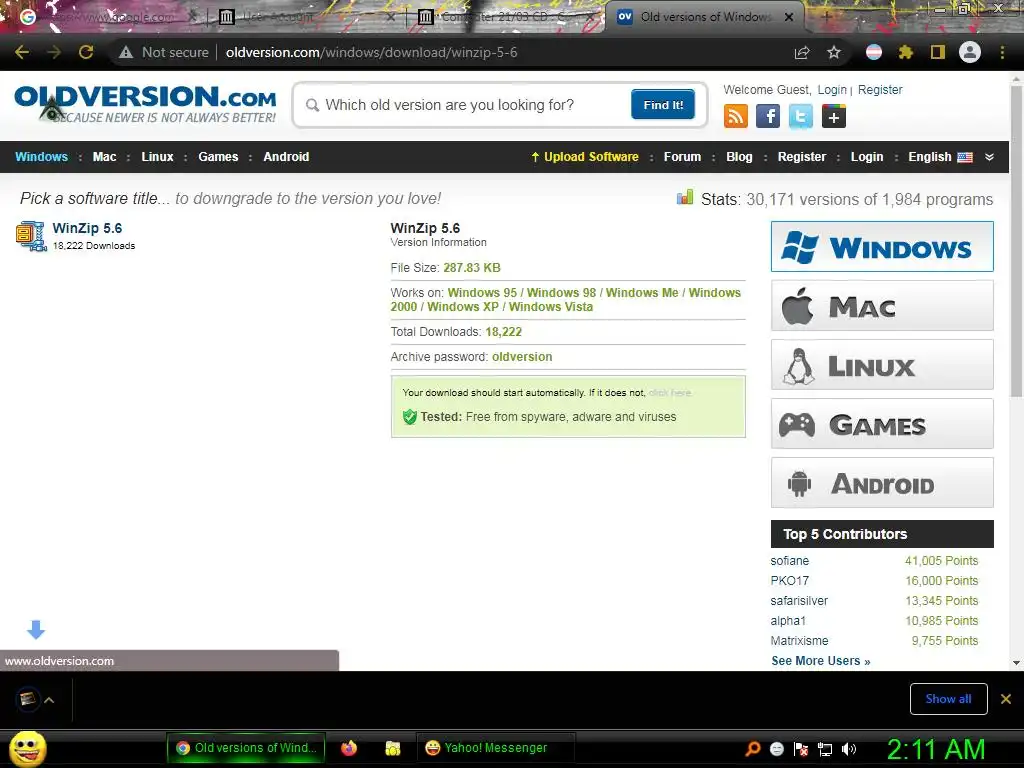Open contributor sofiane's profile
This screenshot has height=768, width=1024.
click(x=790, y=560)
